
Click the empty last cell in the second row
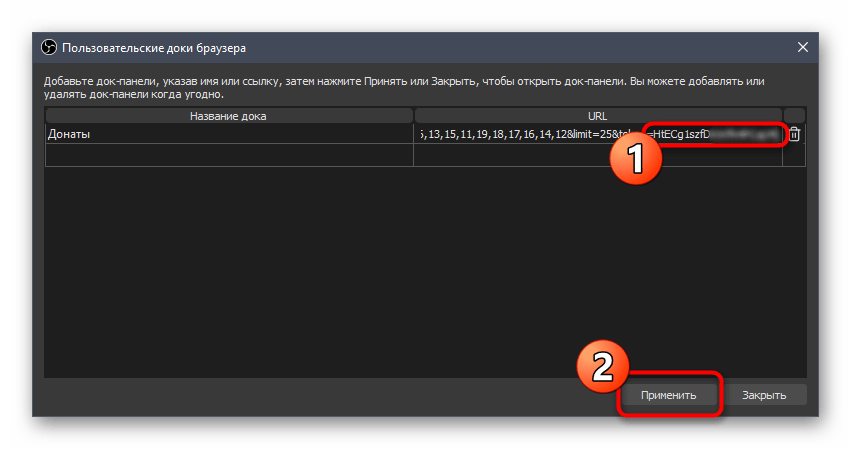794,155
